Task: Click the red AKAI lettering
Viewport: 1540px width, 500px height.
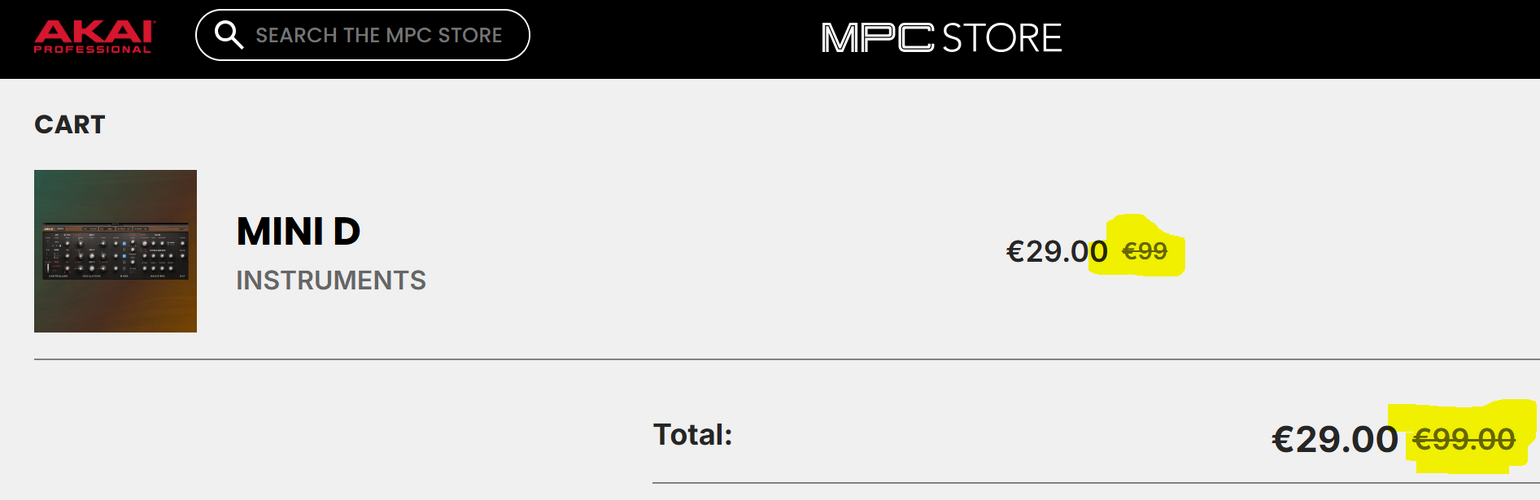Action: pos(93,30)
